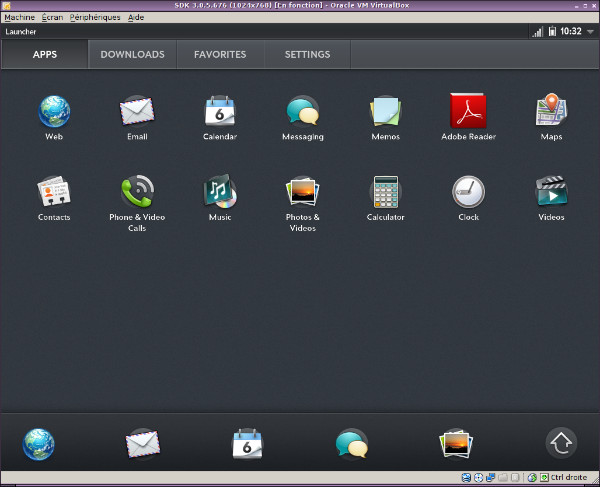
Task: Click the VirtualBox hard disk activity icon
Action: pos(466,477)
